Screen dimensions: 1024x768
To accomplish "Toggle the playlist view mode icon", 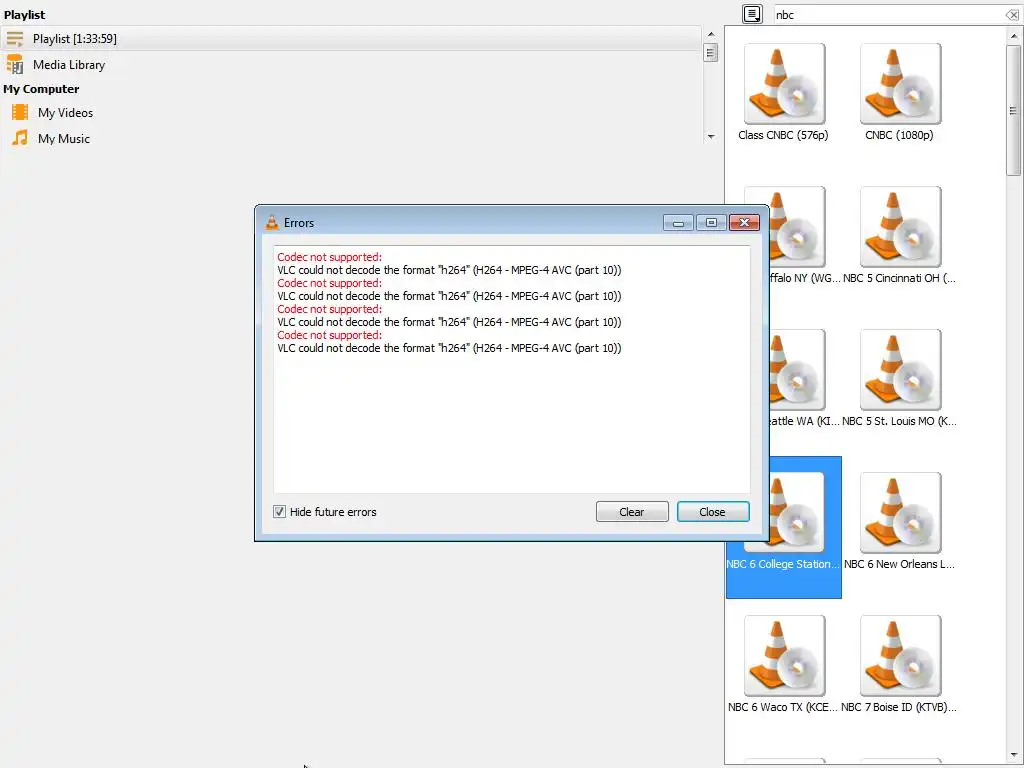I will click(x=752, y=14).
